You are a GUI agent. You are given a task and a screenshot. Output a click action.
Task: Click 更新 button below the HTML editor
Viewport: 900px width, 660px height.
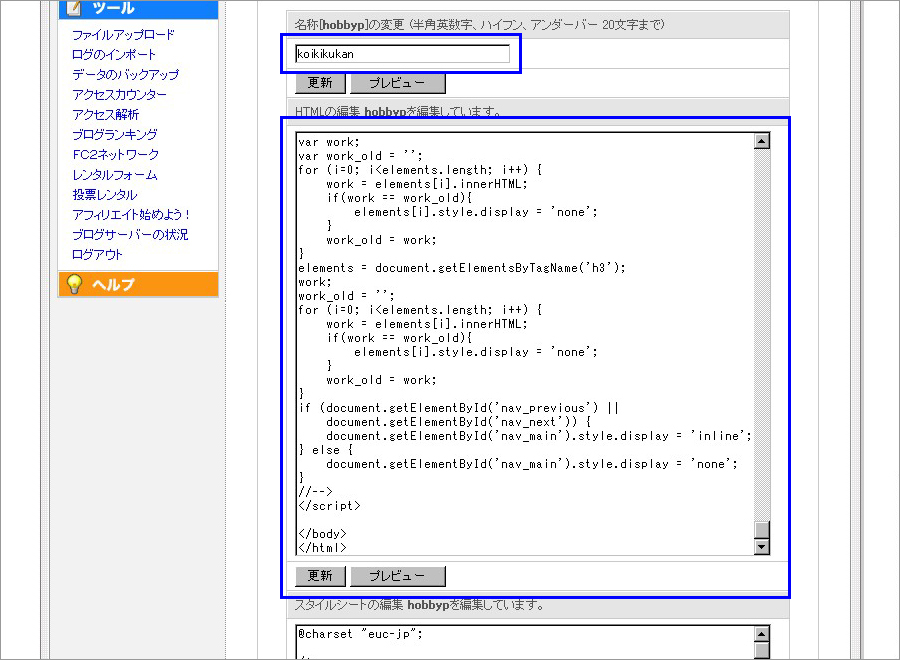point(320,576)
